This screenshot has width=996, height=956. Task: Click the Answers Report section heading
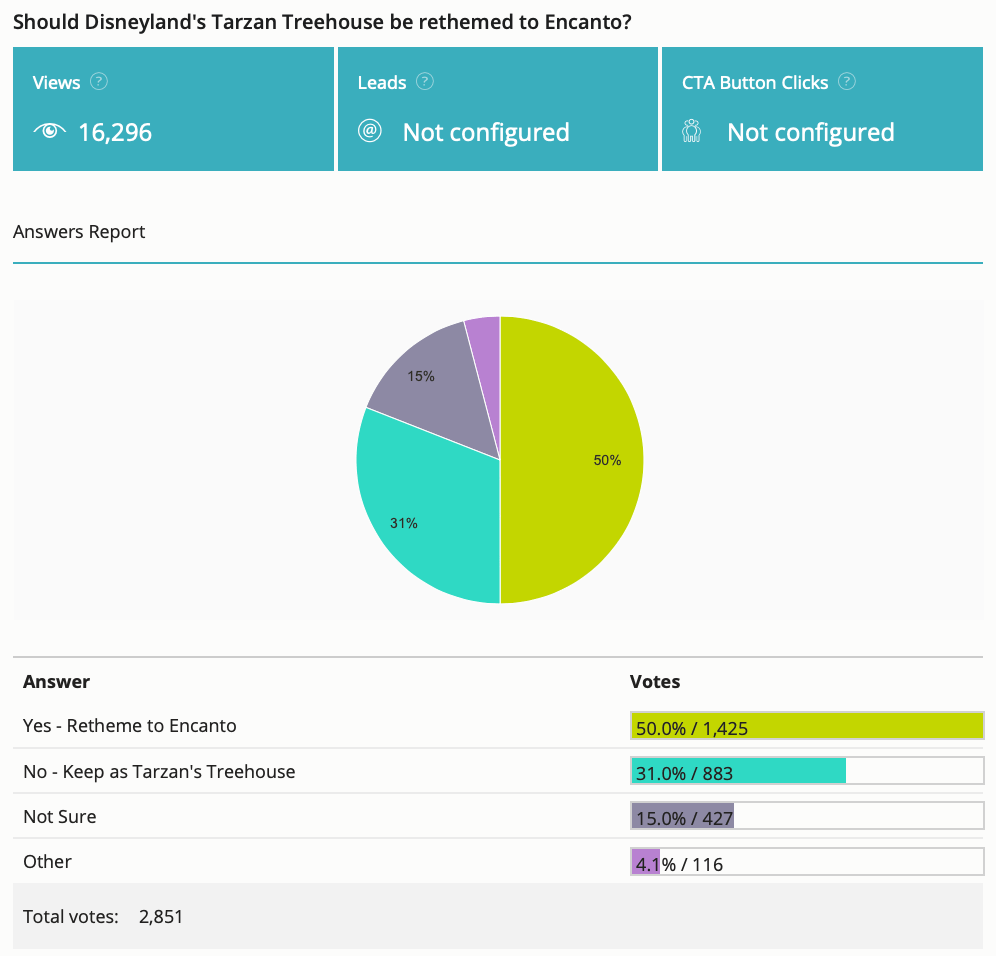pyautogui.click(x=79, y=232)
